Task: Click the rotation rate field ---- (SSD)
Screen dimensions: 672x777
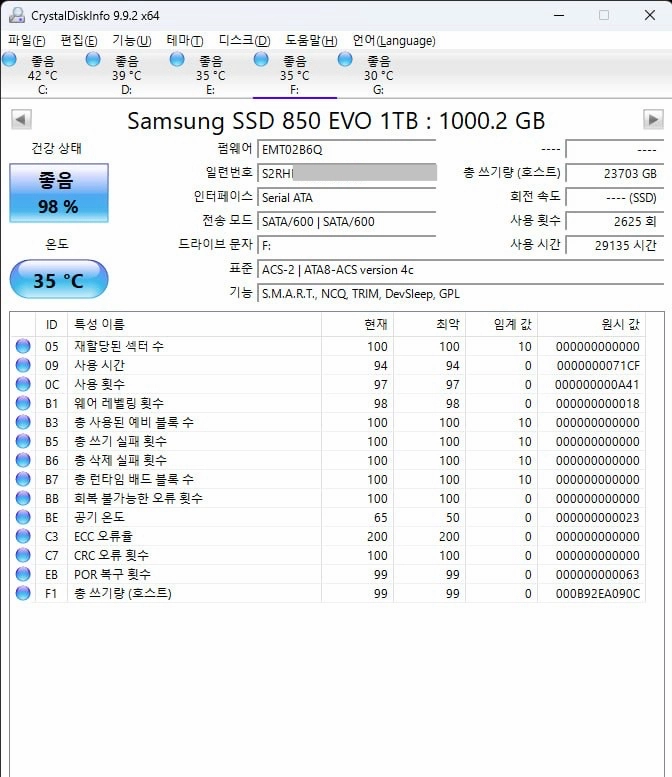Action: tap(615, 198)
